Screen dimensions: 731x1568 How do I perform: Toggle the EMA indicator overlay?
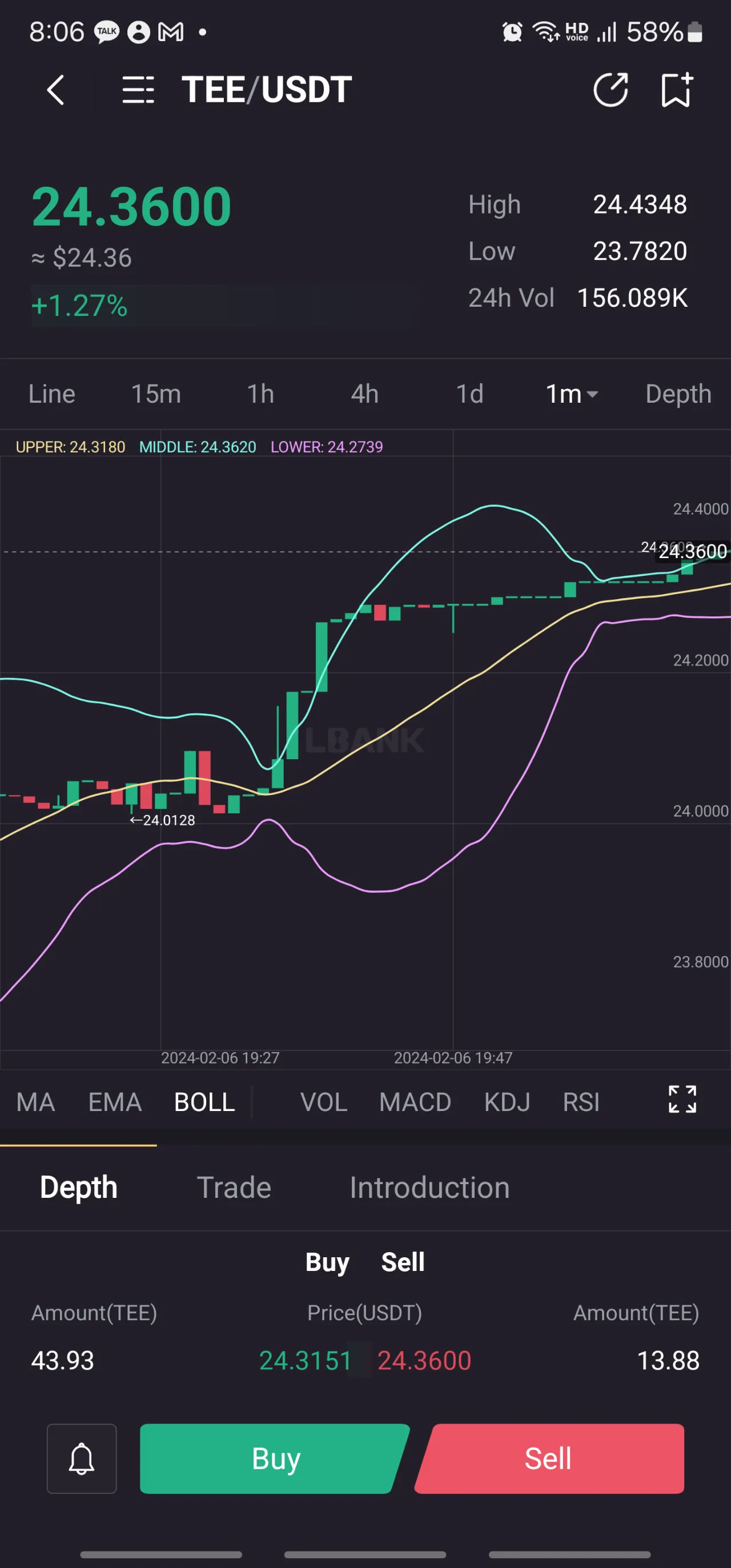point(114,1102)
